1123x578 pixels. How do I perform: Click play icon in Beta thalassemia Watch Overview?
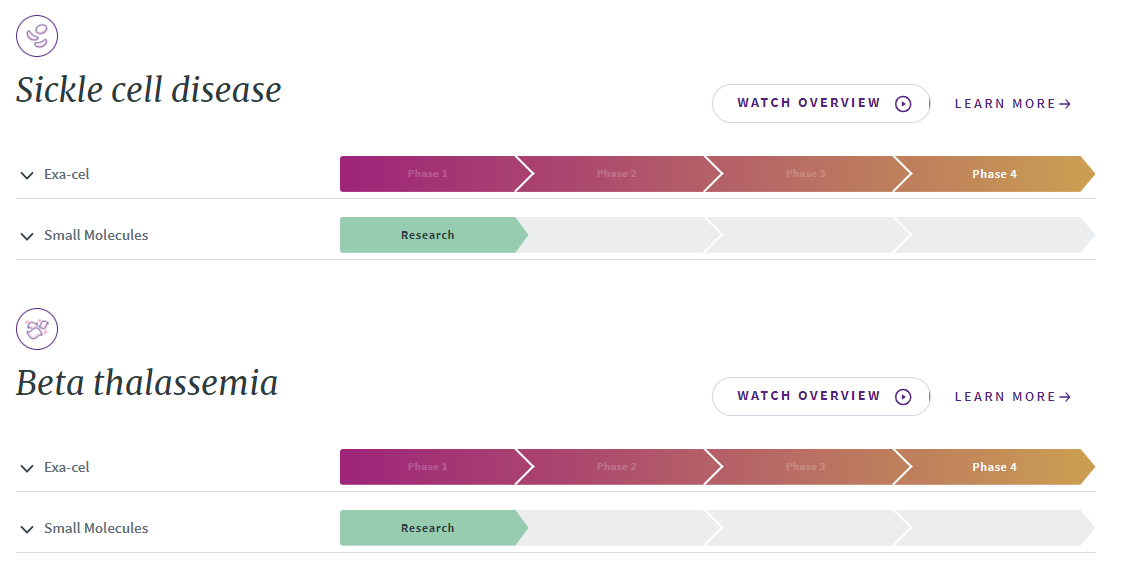tap(903, 397)
